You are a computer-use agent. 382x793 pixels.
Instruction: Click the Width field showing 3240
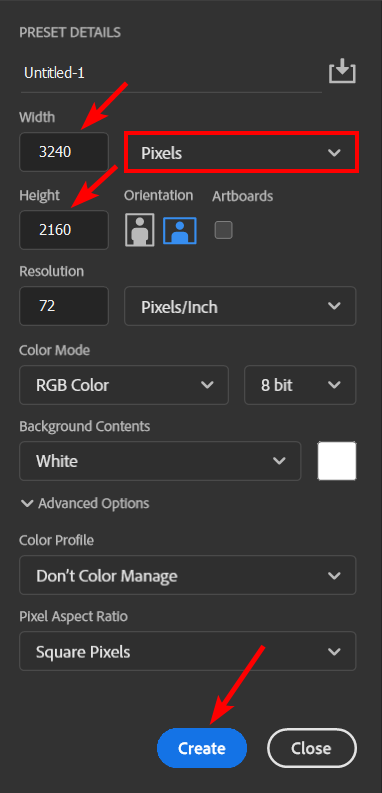click(64, 152)
